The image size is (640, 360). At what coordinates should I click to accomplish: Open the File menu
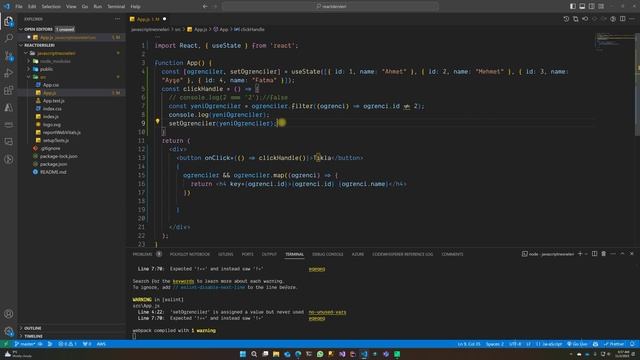[19, 7]
